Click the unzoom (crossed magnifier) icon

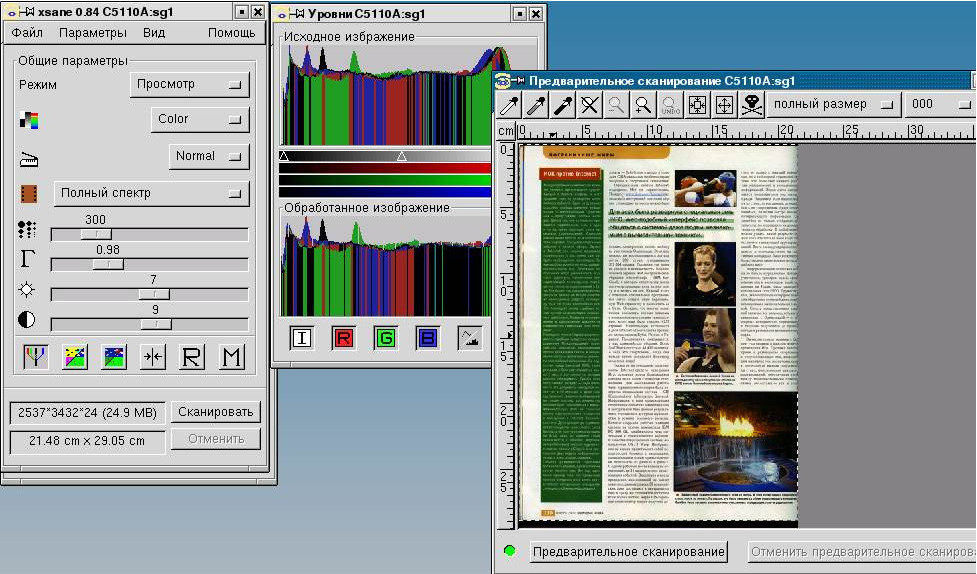click(x=590, y=104)
